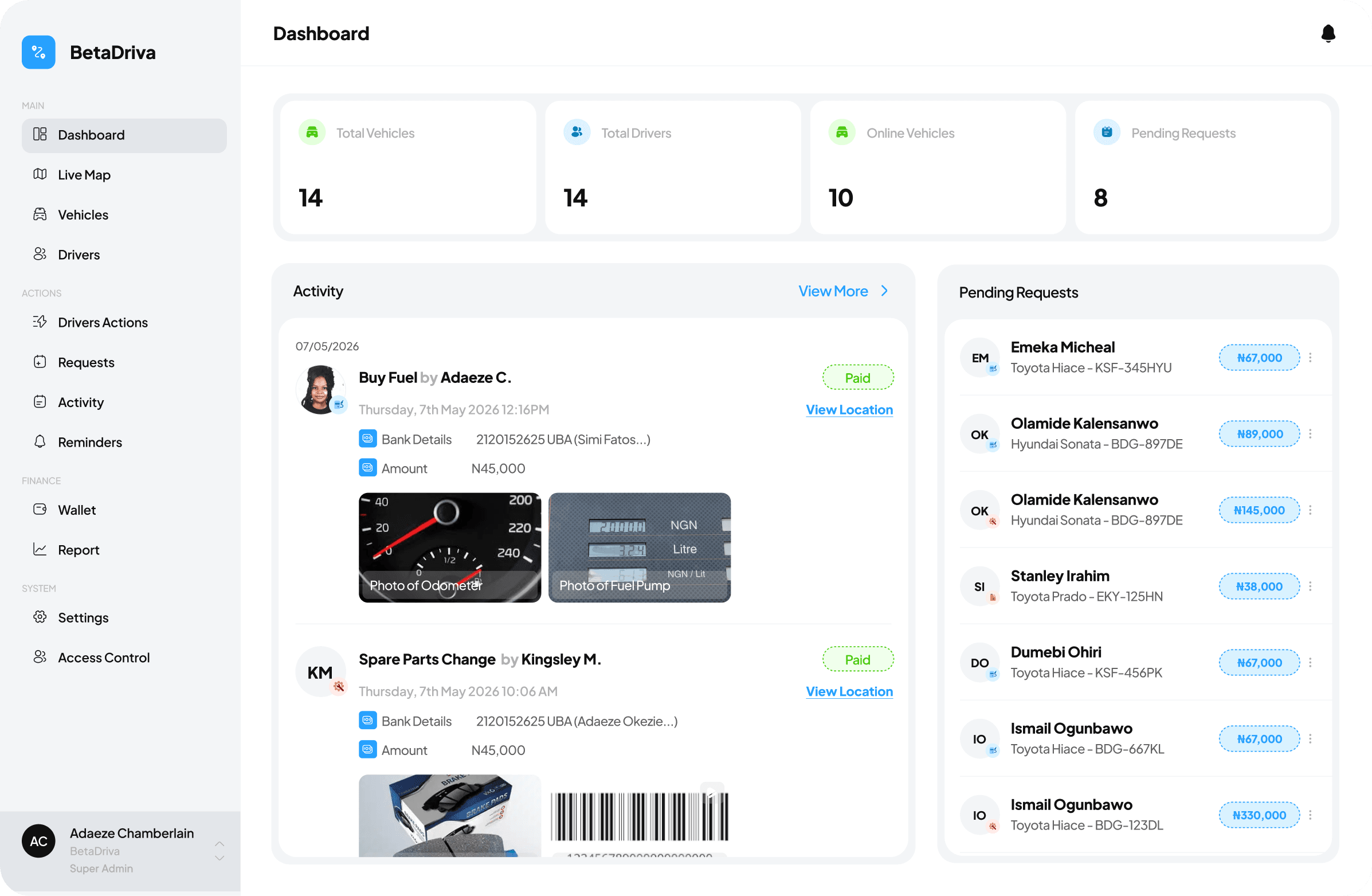This screenshot has width=1372, height=896.
Task: Click the Bank Details icon under Buy Fuel
Action: 368,439
